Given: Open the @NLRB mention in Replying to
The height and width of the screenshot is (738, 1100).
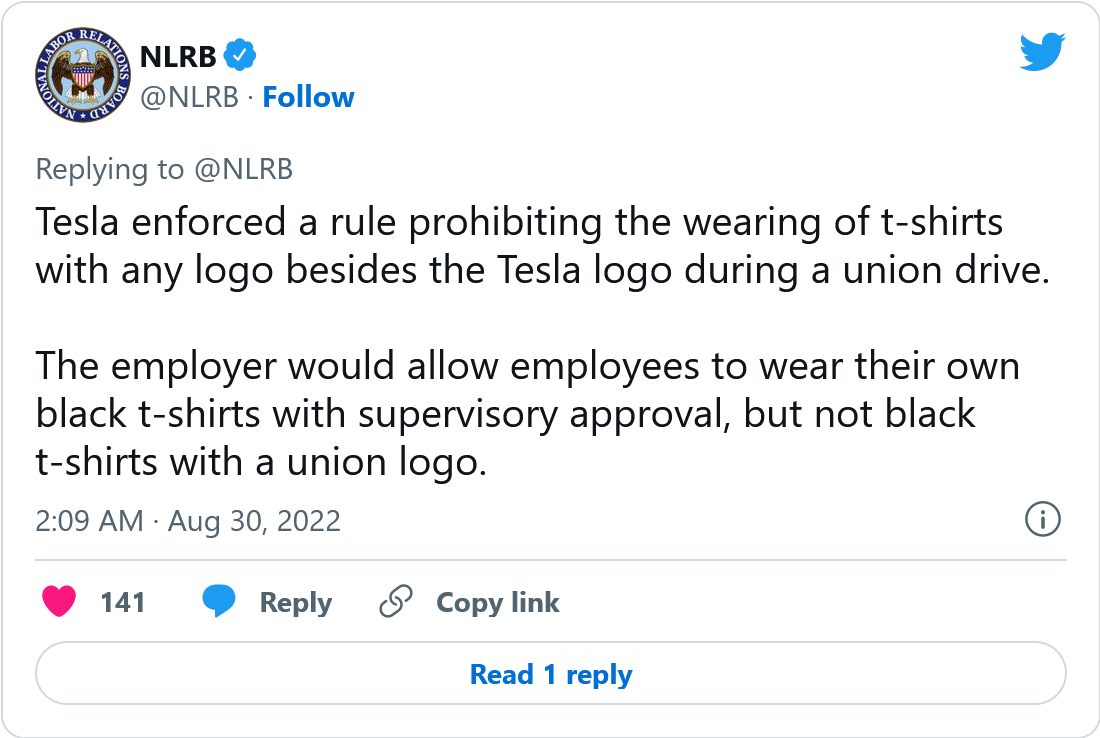Looking at the screenshot, I should coord(243,169).
